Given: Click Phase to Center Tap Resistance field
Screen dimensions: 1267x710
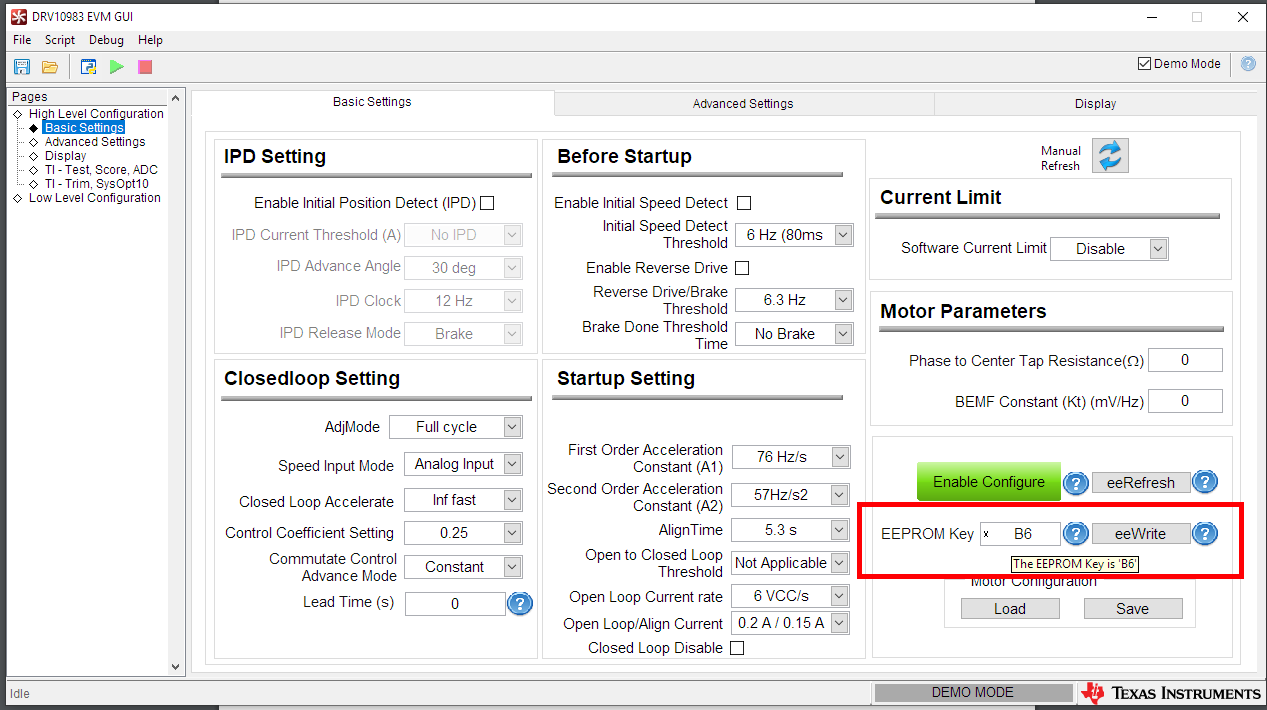Looking at the screenshot, I should point(1185,360).
